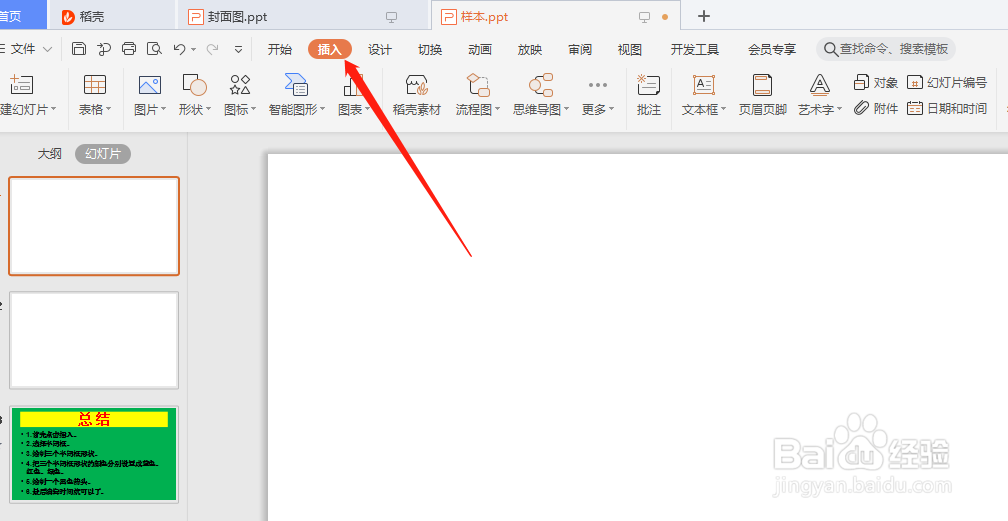Viewport: 1008px width, 521px height.
Task: Open the 视图 view tab
Action: [630, 50]
